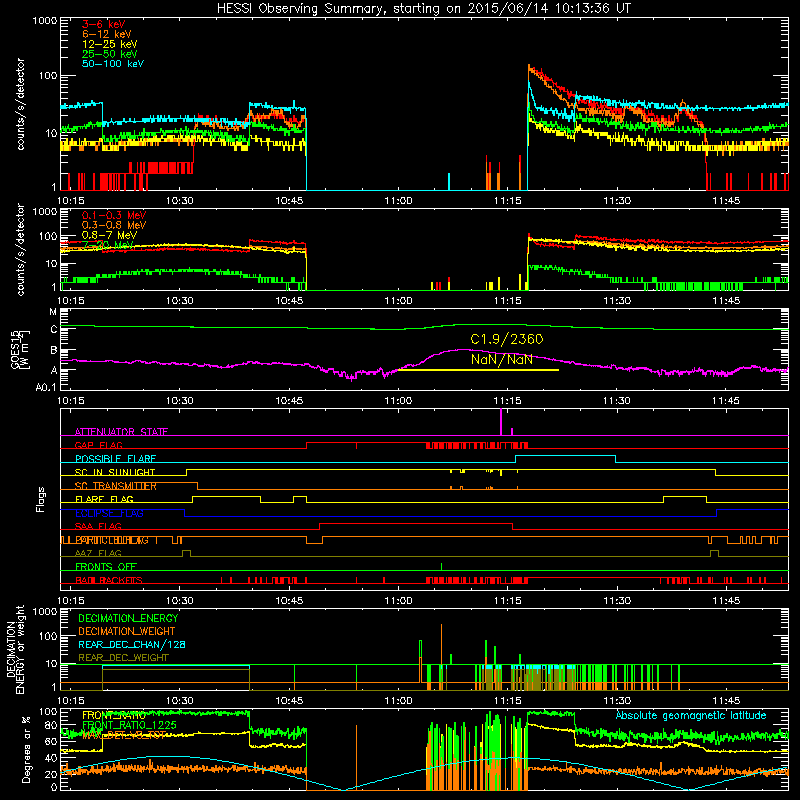Click the FLARE_FLAG label
This screenshot has width=800, height=800.
[x=104, y=499]
